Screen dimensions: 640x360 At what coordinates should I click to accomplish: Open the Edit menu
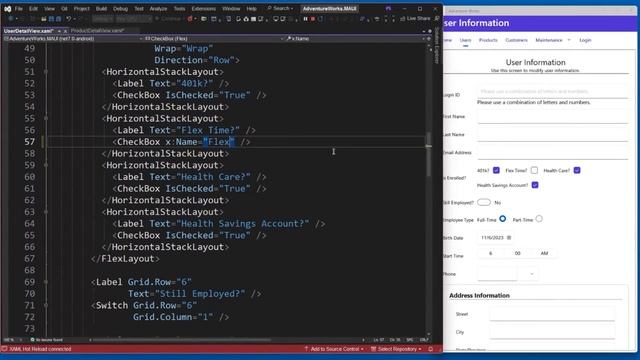tap(33, 9)
